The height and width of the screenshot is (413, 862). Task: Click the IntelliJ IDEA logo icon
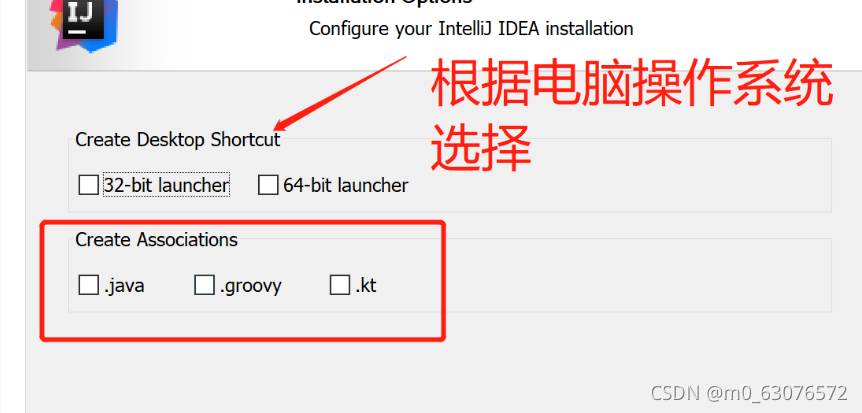pyautogui.click(x=86, y=25)
